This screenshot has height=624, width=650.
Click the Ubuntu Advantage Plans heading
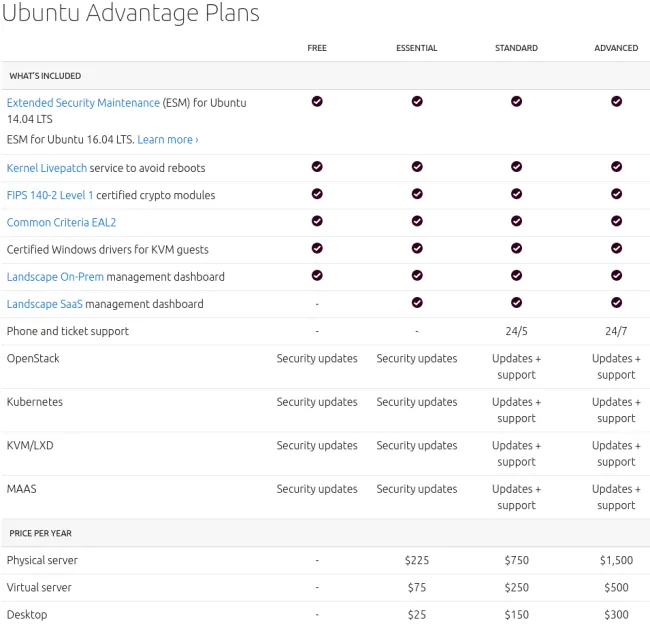click(x=131, y=13)
